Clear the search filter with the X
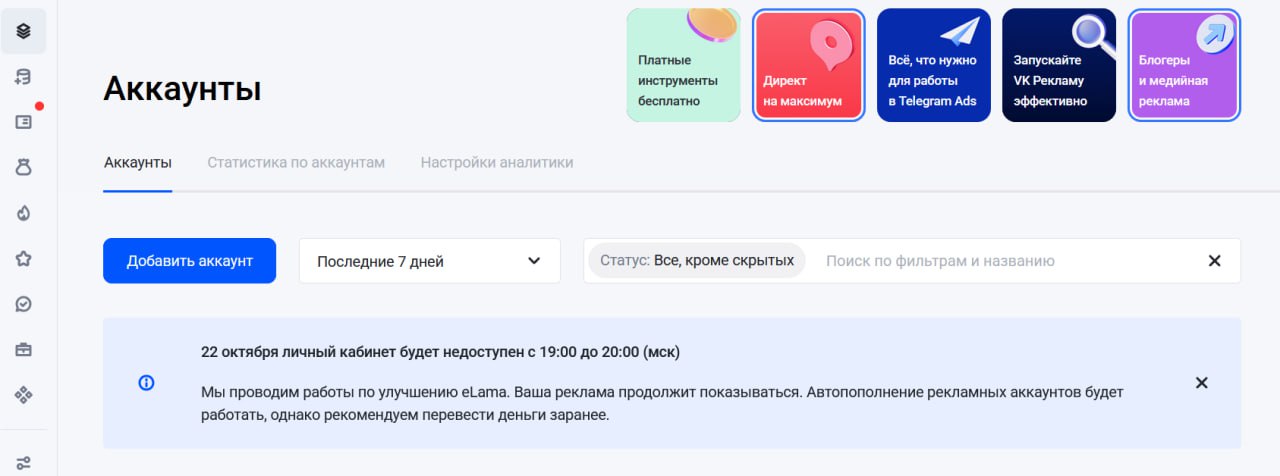Image resolution: width=1280 pixels, height=476 pixels. coord(1214,261)
